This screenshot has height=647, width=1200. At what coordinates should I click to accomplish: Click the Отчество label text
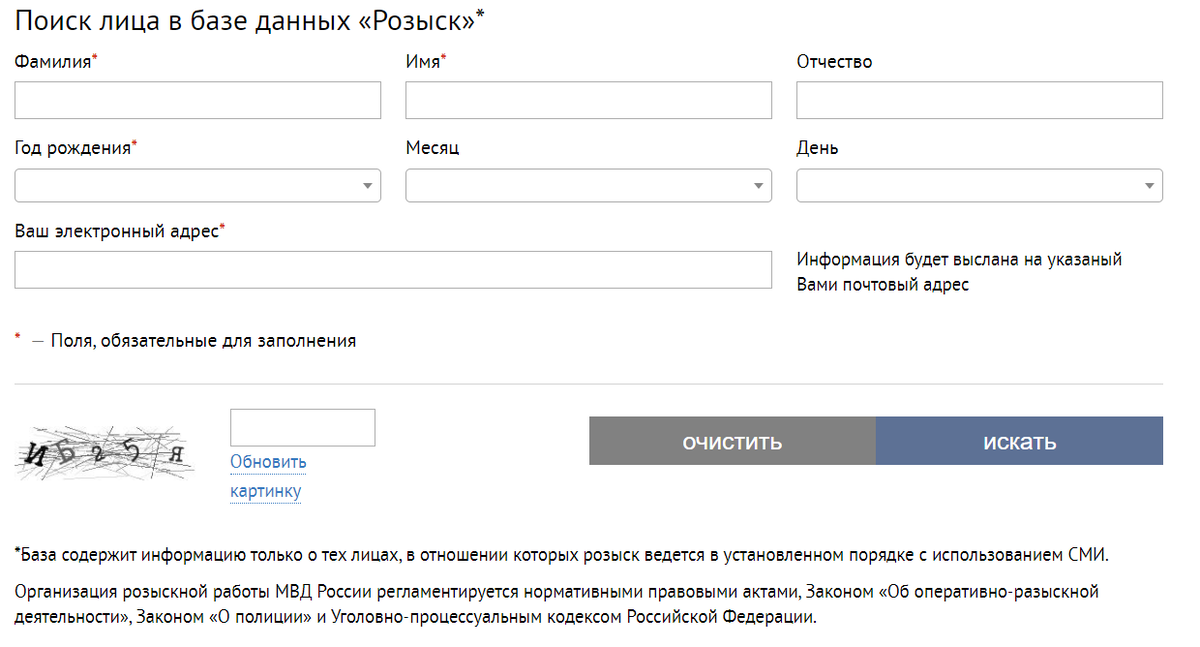click(x=834, y=62)
